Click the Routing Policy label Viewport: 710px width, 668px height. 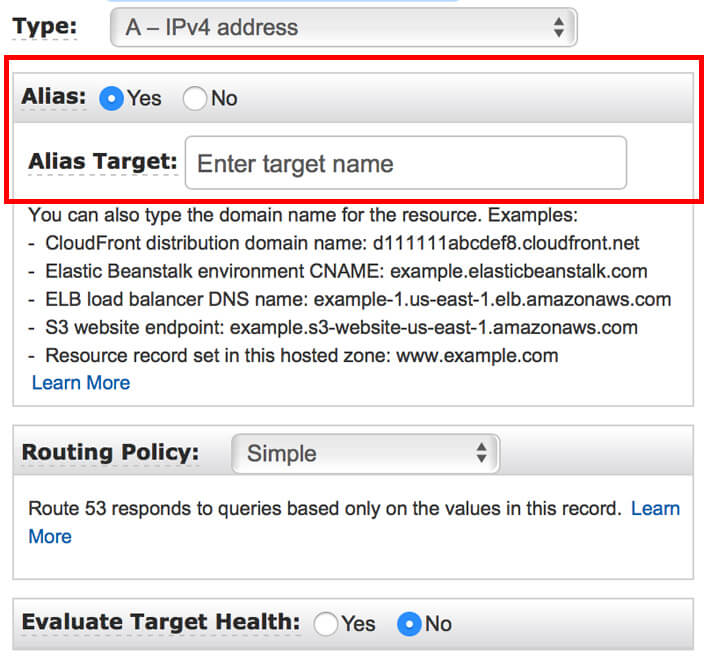point(110,452)
